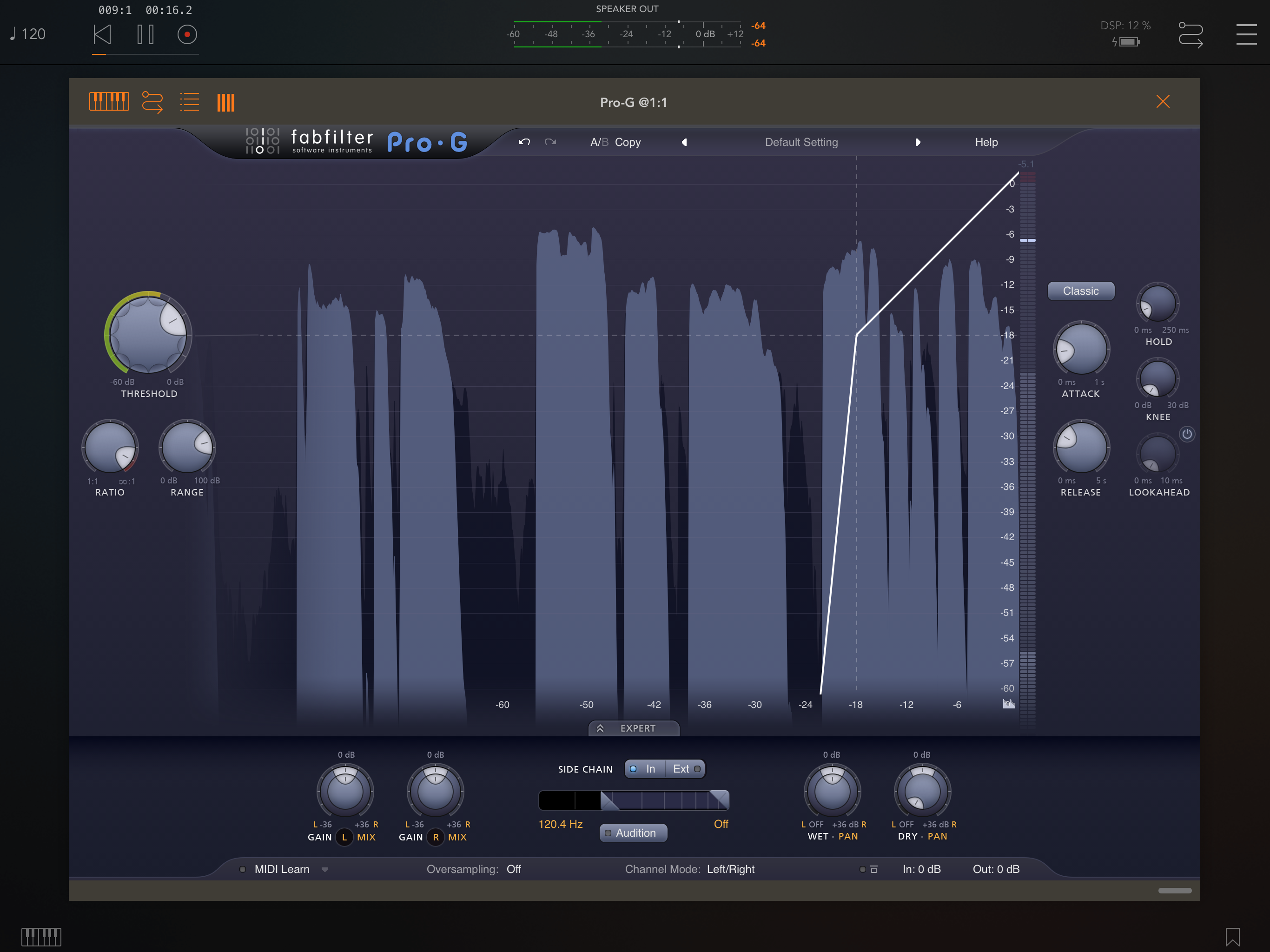Open the hamburger menu at top right
This screenshot has width=1270, height=952.
pyautogui.click(x=1246, y=34)
